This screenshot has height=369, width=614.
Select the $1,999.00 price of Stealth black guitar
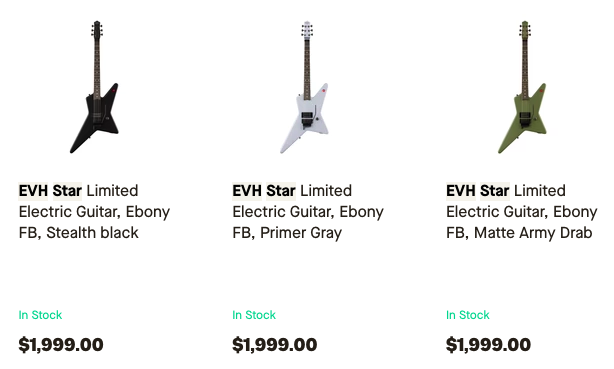pyautogui.click(x=61, y=345)
